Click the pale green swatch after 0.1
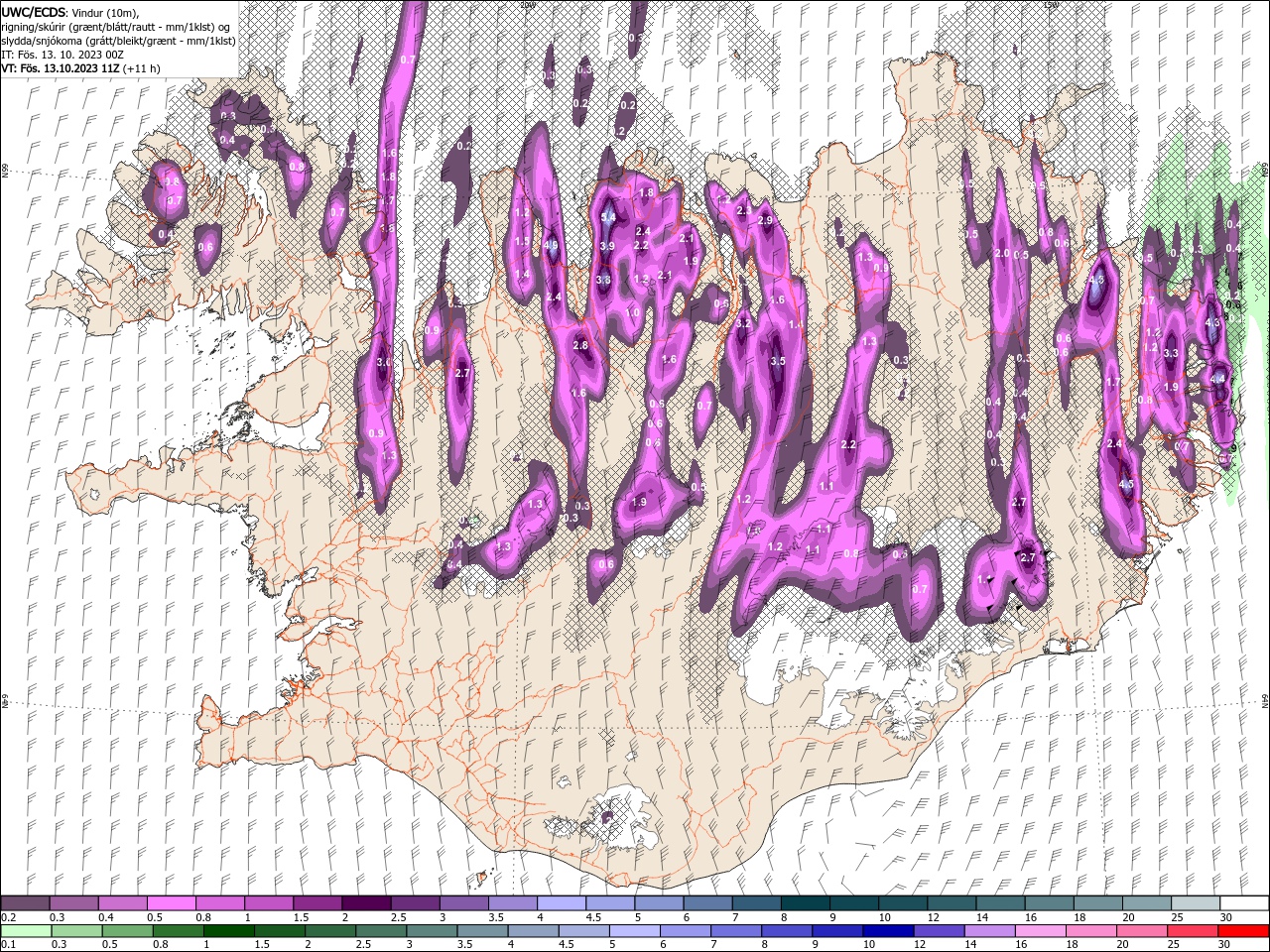This screenshot has height=952, width=1270. (x=27, y=931)
